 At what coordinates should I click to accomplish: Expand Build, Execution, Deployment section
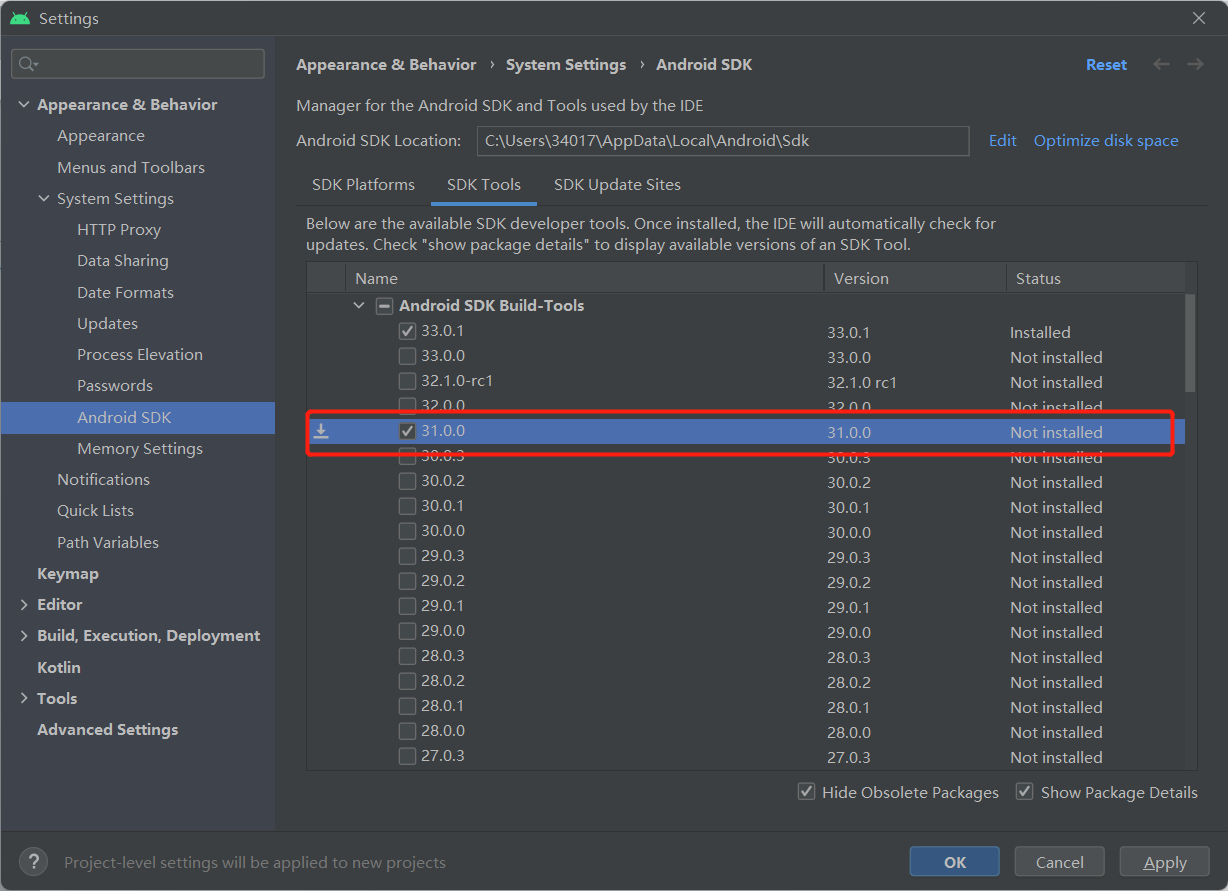click(24, 636)
